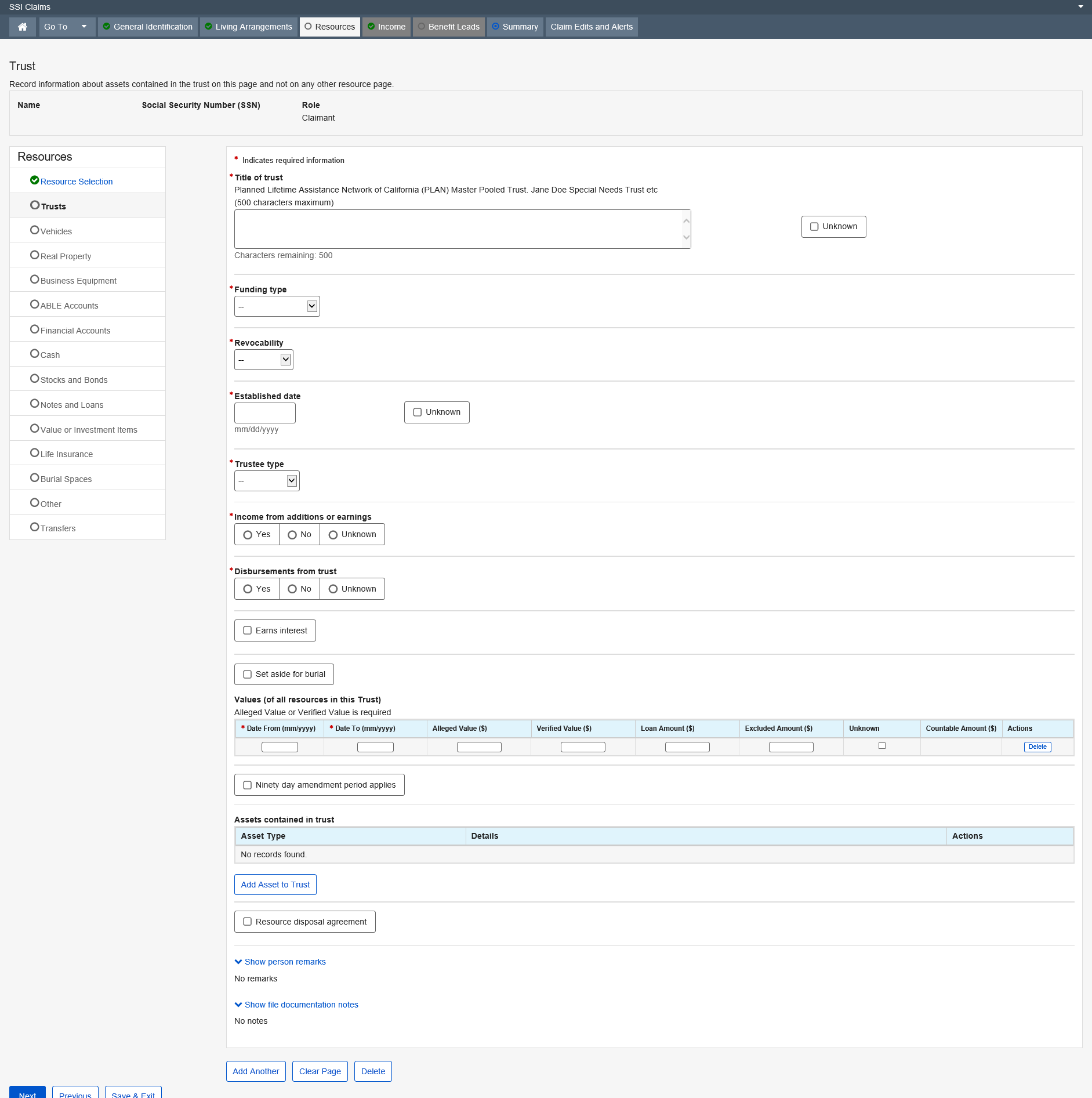Click the scroll-up arrow in Title of trust box

[686, 221]
